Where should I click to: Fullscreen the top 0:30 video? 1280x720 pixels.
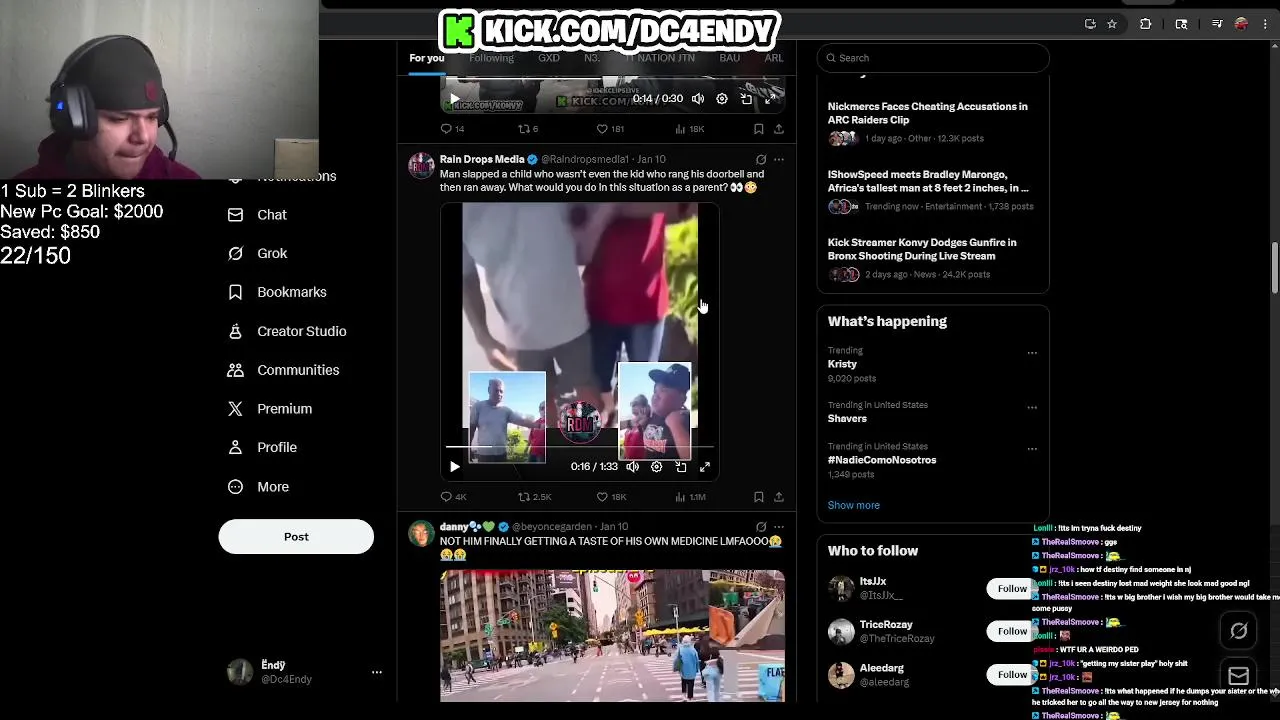770,99
